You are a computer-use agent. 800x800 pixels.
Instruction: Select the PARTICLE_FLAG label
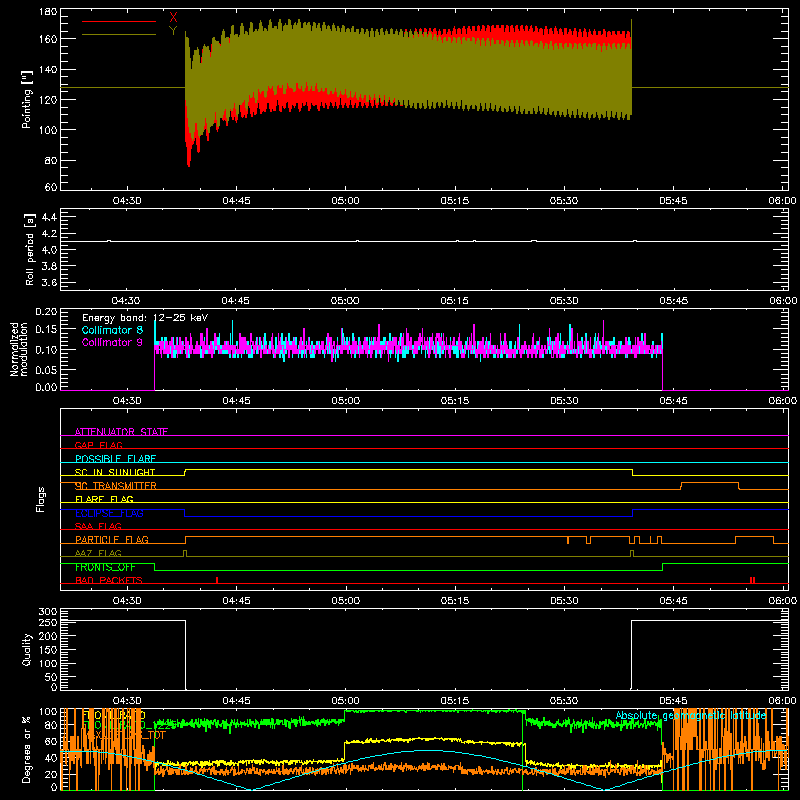[112, 539]
